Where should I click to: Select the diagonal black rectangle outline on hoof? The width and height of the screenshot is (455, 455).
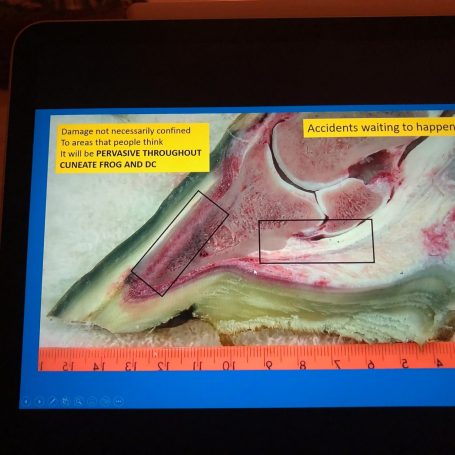pyautogui.click(x=180, y=243)
